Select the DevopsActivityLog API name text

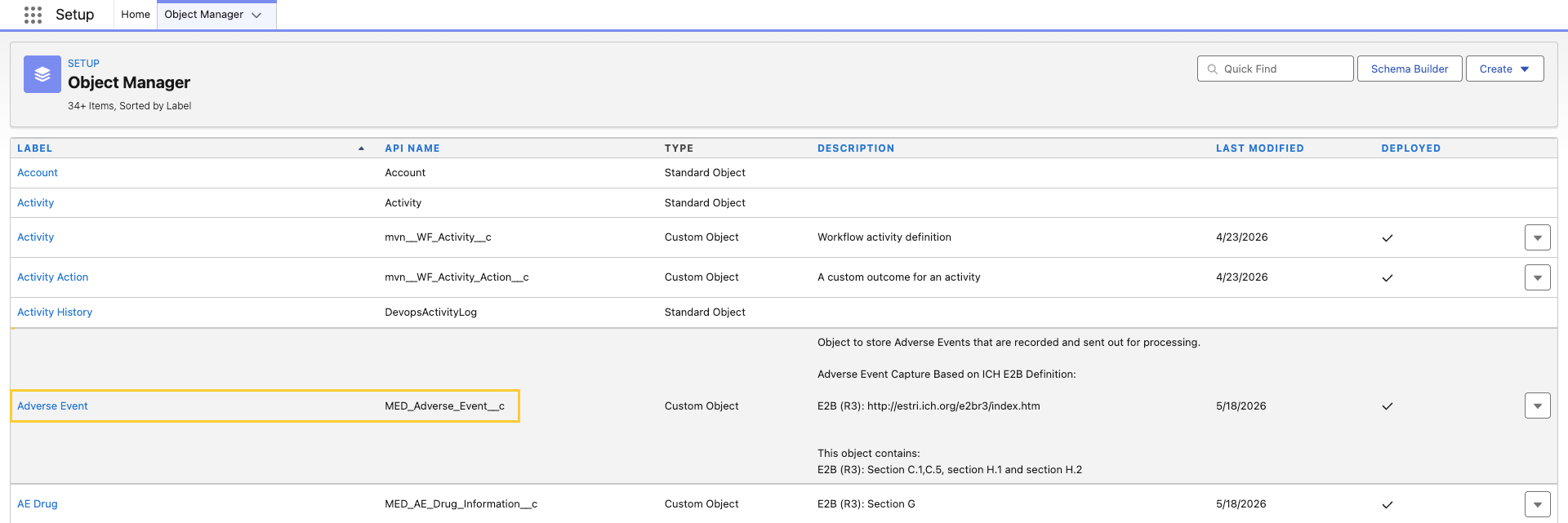[x=430, y=312]
